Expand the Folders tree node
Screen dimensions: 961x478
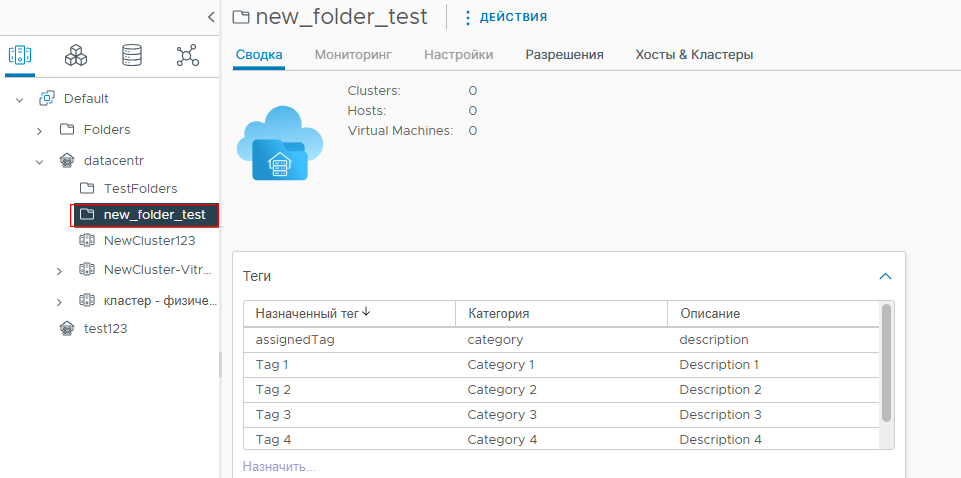(x=39, y=131)
